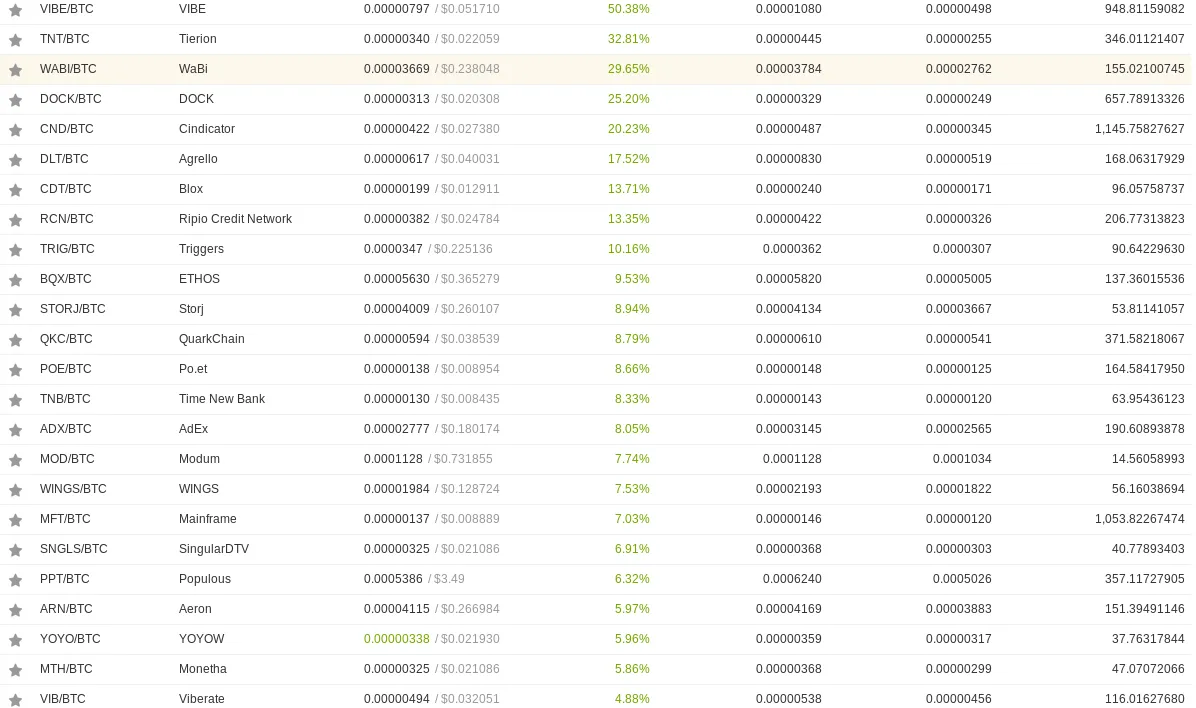This screenshot has width=1196, height=708.
Task: Click Po.et low value 0.00000125
Action: click(959, 369)
